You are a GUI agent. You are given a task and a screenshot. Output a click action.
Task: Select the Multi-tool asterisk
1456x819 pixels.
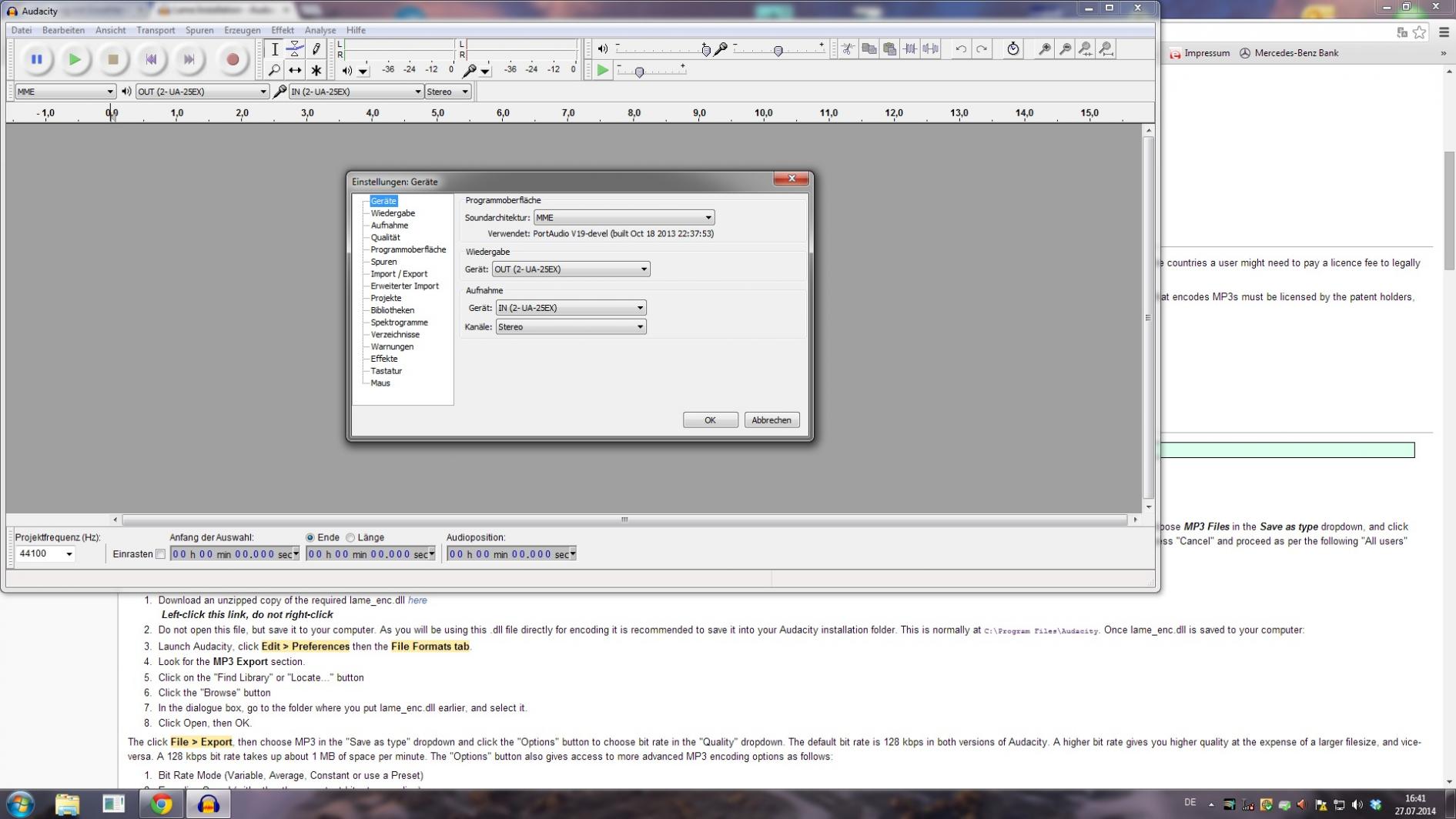coord(316,70)
